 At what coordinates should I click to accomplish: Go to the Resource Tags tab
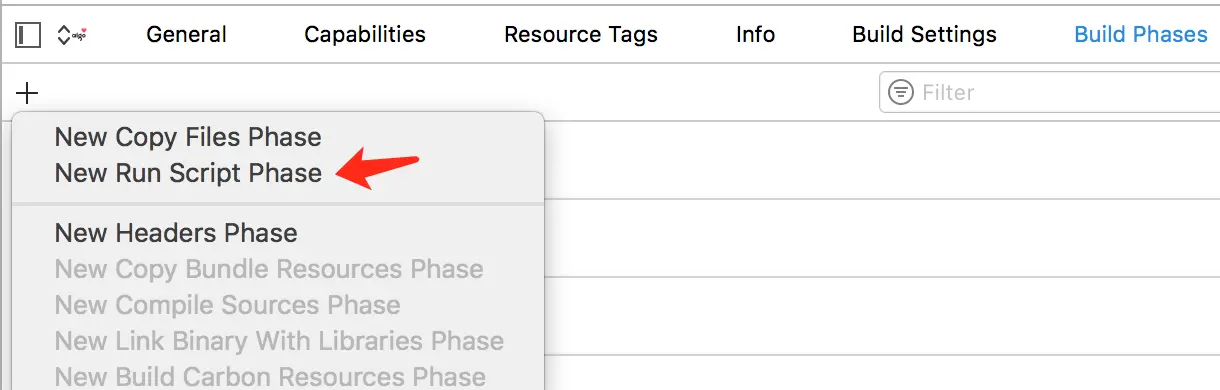(581, 35)
